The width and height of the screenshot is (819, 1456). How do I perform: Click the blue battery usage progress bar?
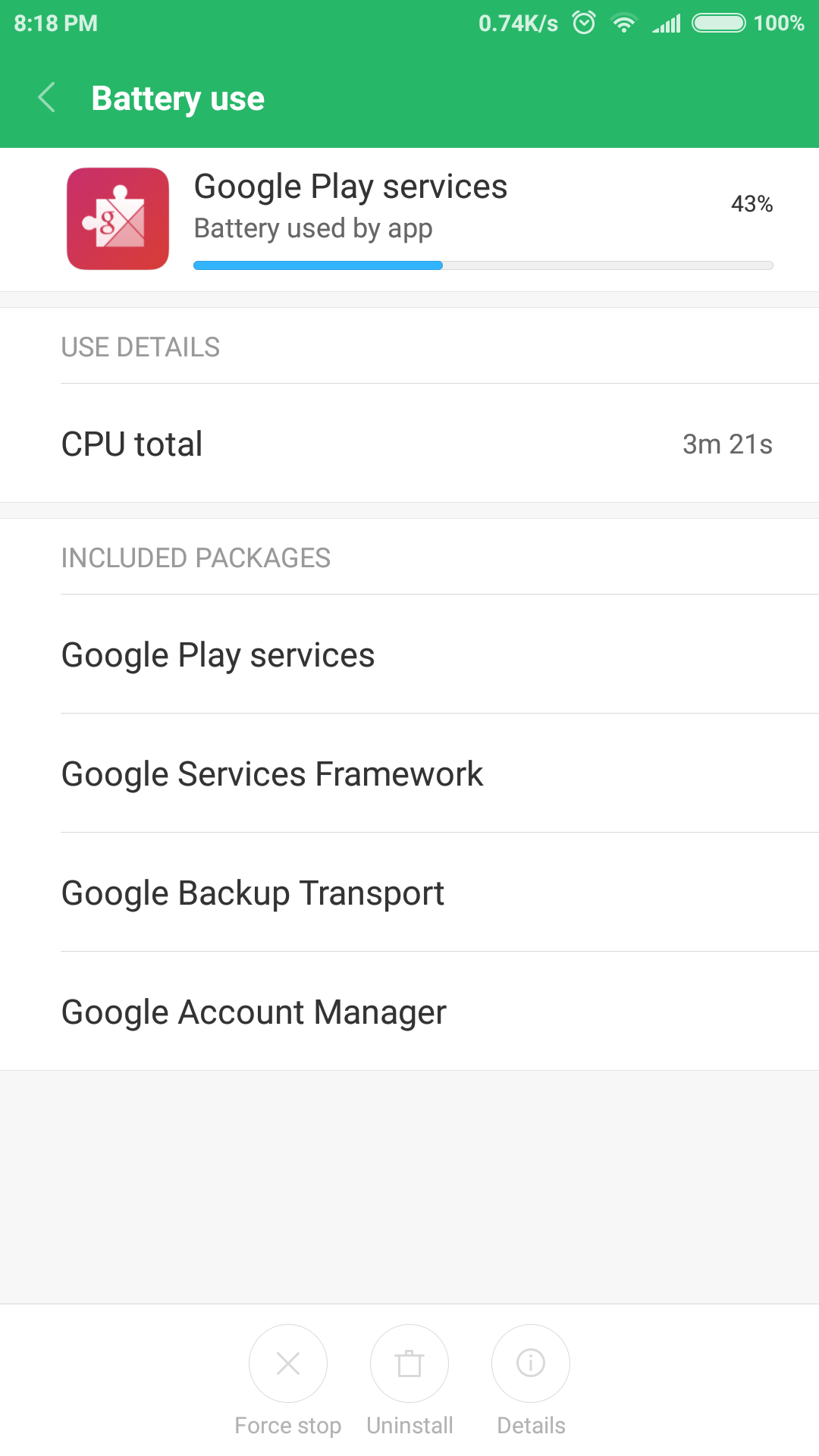pyautogui.click(x=318, y=265)
